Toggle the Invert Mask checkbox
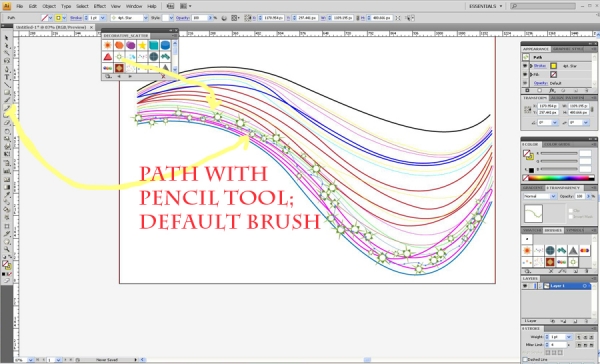This screenshot has width=600, height=364. pyautogui.click(x=571, y=217)
